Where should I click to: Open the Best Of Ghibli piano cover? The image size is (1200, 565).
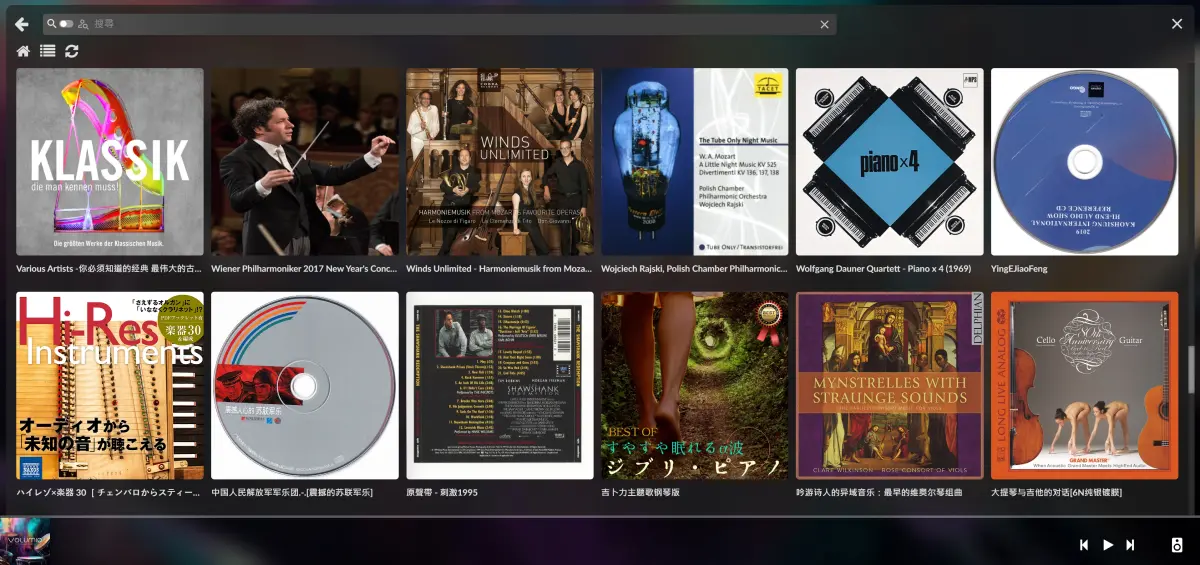[695, 386]
